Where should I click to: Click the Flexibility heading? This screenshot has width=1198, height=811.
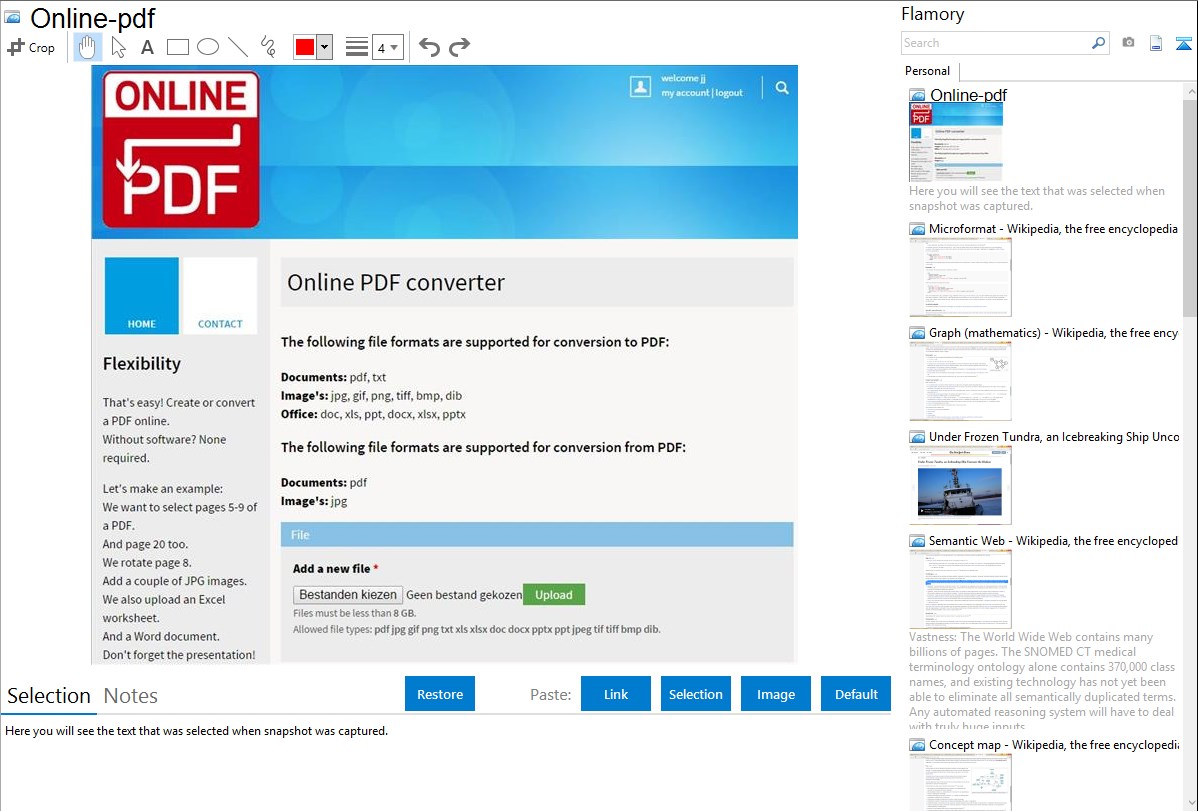(142, 364)
